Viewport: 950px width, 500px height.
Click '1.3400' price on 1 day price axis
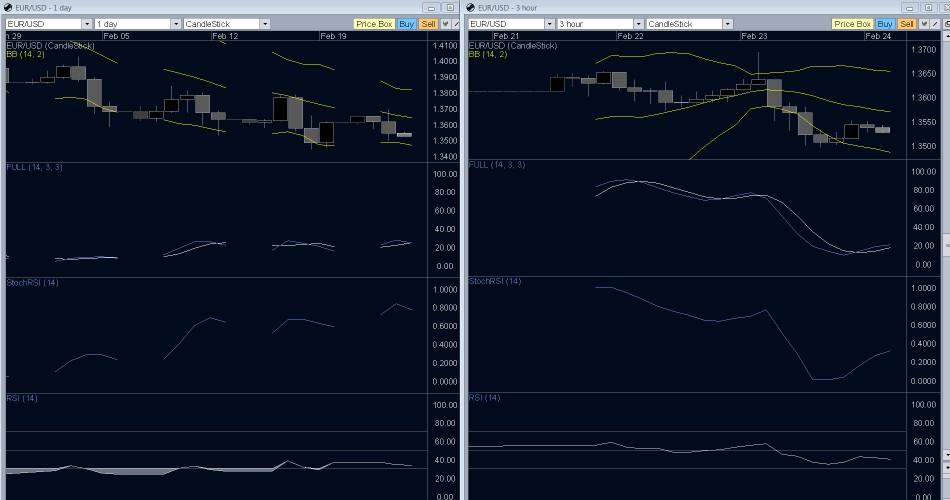445,156
